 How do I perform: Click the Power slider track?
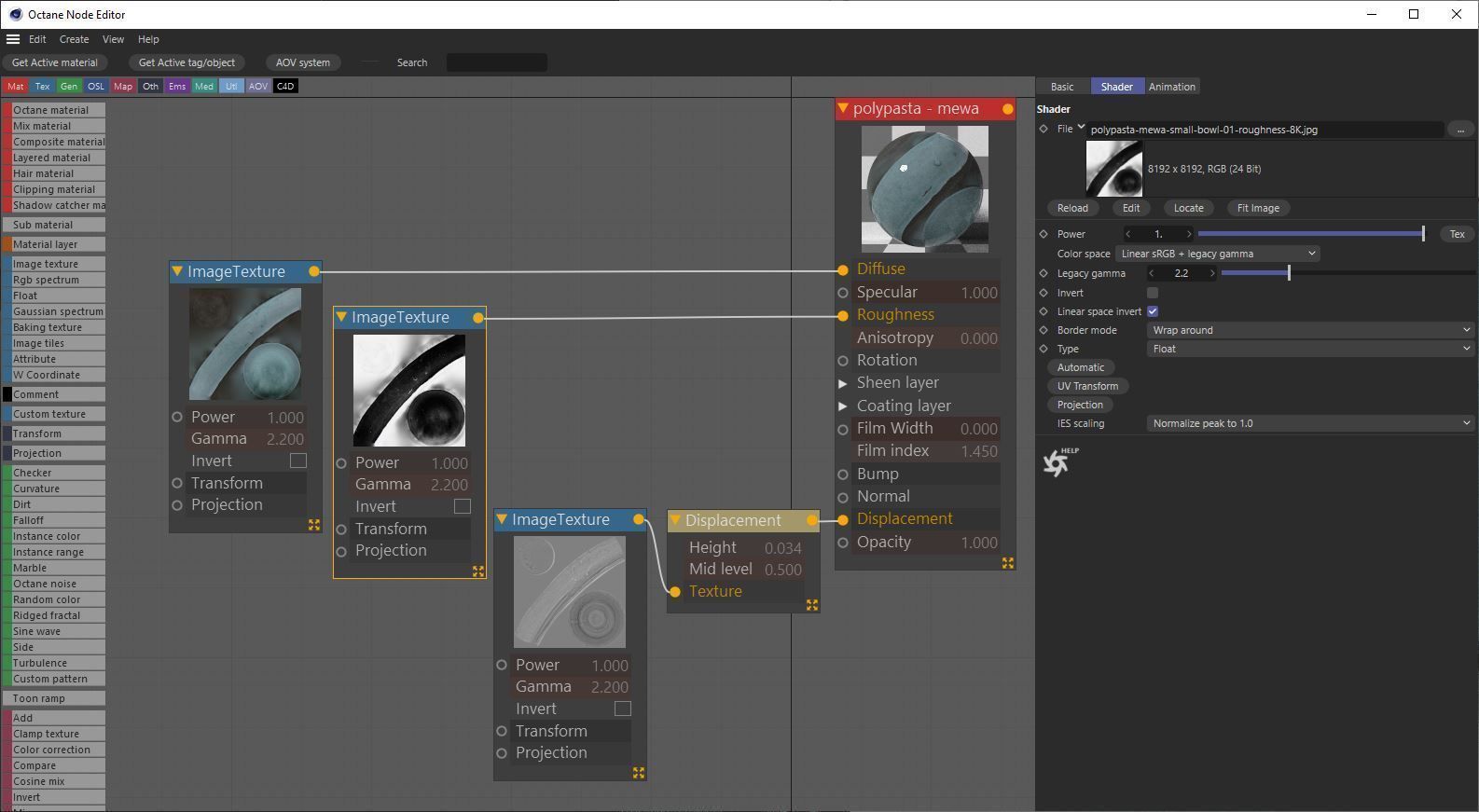(x=1311, y=234)
